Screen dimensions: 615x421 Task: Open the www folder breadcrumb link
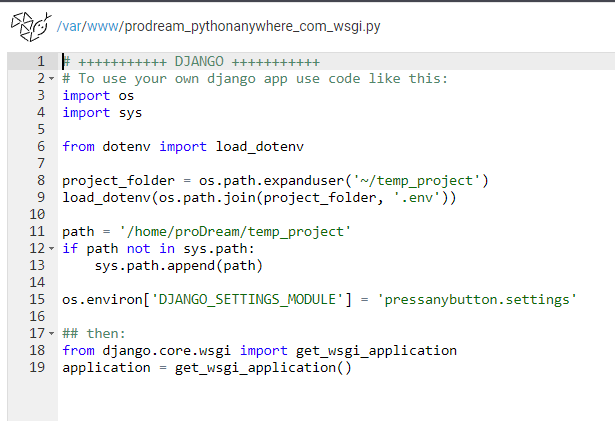pyautogui.click(x=102, y=26)
